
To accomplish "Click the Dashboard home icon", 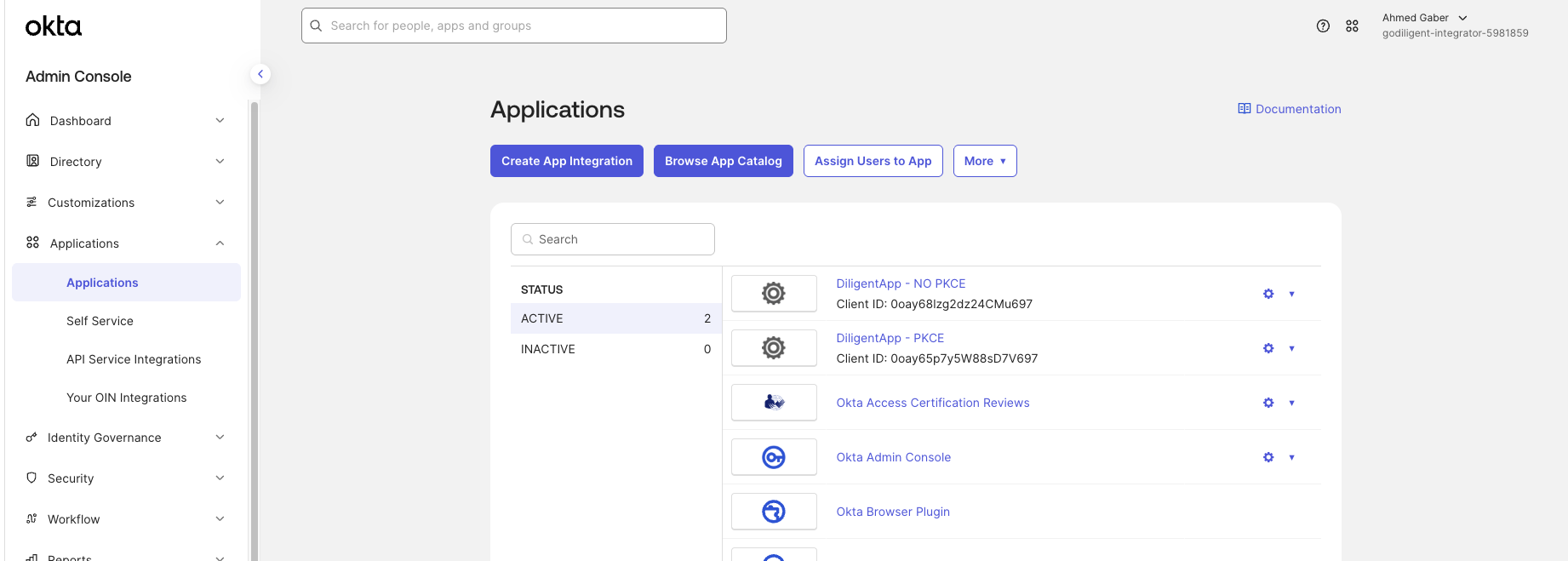I will (x=32, y=120).
